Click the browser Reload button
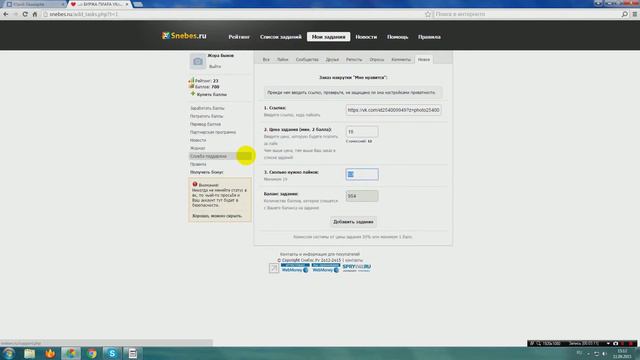The height and width of the screenshot is (360, 640). [25, 14]
